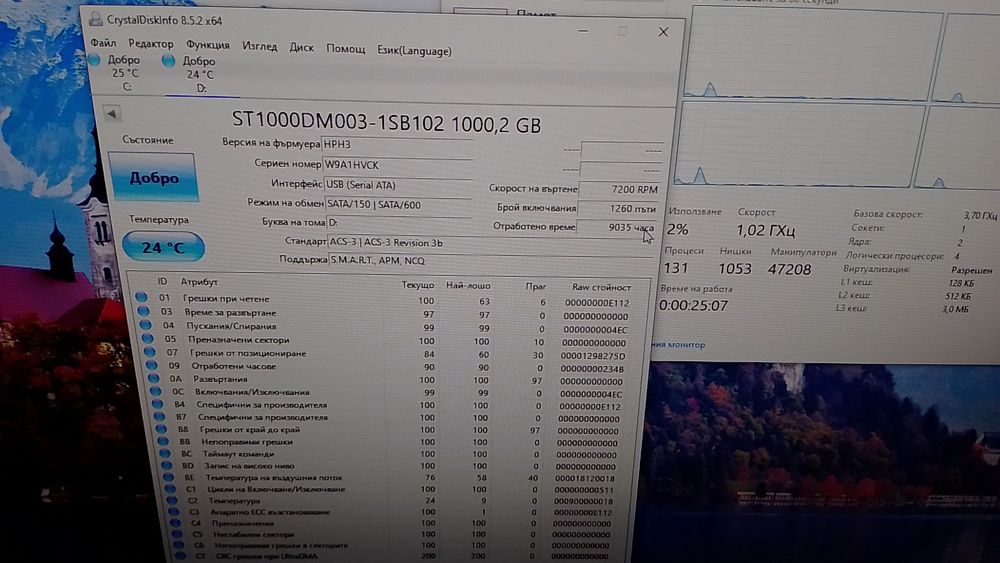Click the Грешки при четене attribute name
This screenshot has width=1000, height=563.
(x=226, y=298)
